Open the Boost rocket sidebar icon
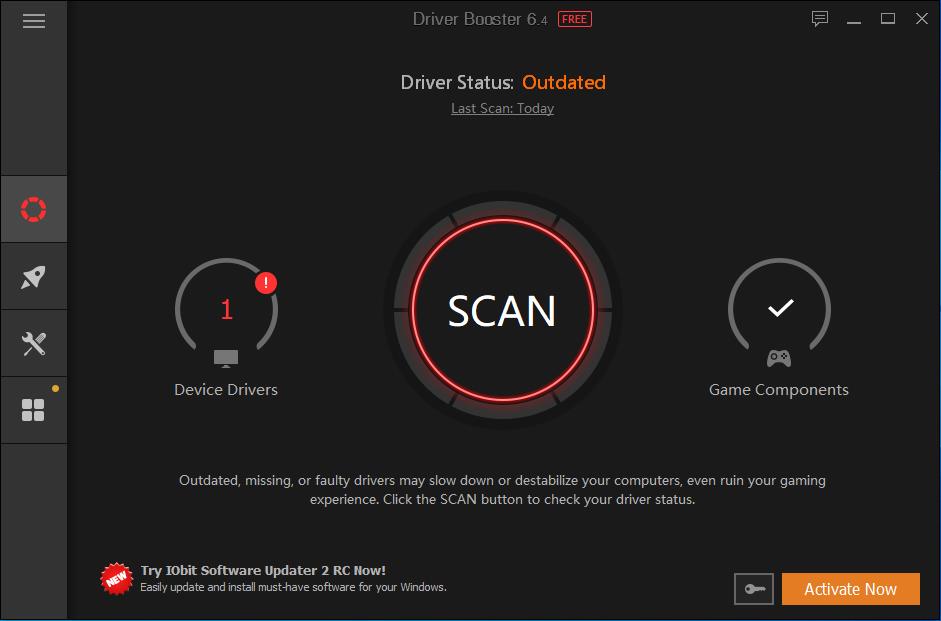 tap(34, 277)
